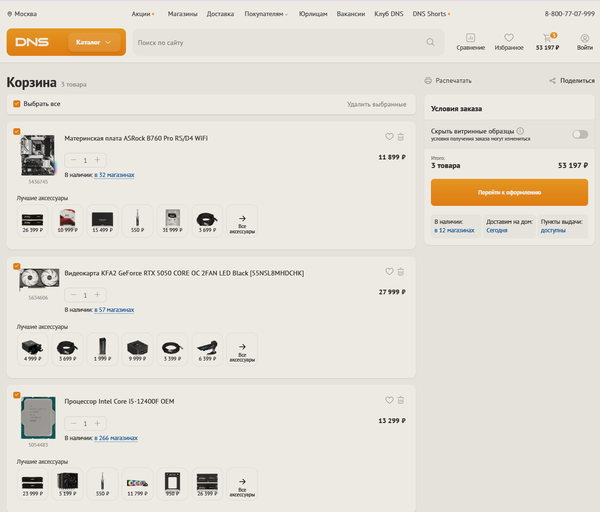Increase quantity of KFA2 video card
Image resolution: width=600 pixels, height=512 pixels.
pos(97,295)
